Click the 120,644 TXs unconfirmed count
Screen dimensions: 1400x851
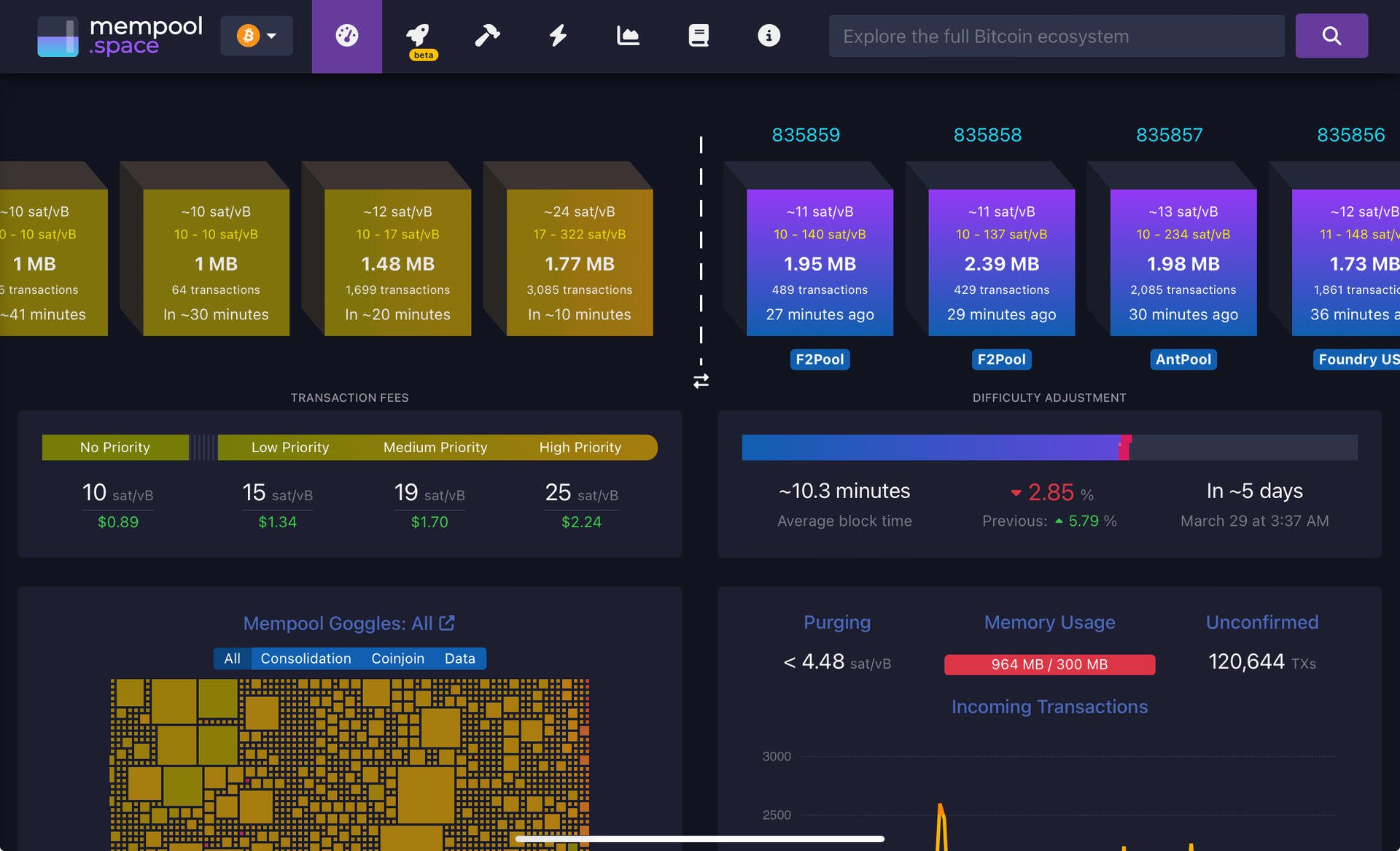tap(1261, 661)
